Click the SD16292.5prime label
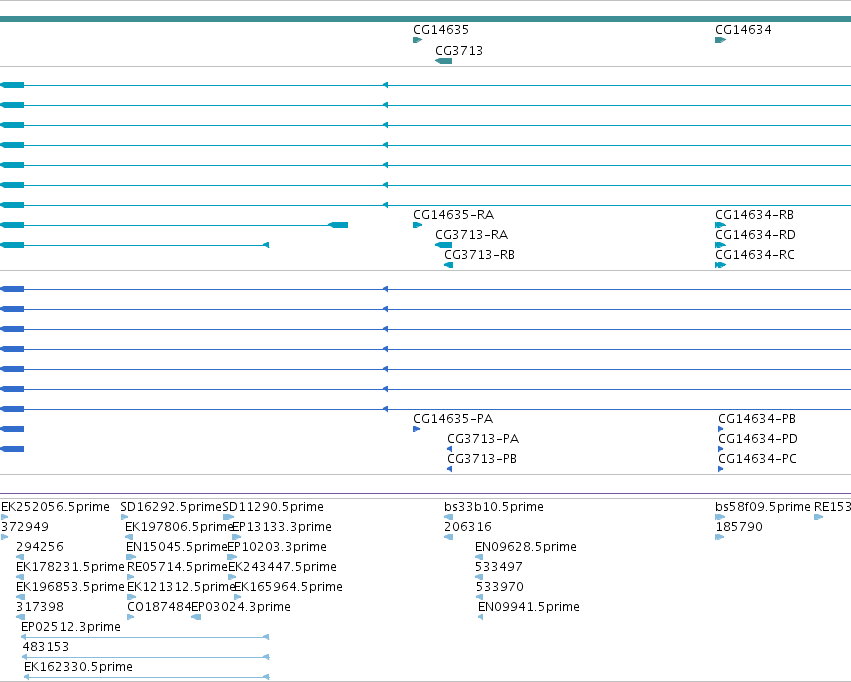Image resolution: width=851 pixels, height=682 pixels. 171,507
